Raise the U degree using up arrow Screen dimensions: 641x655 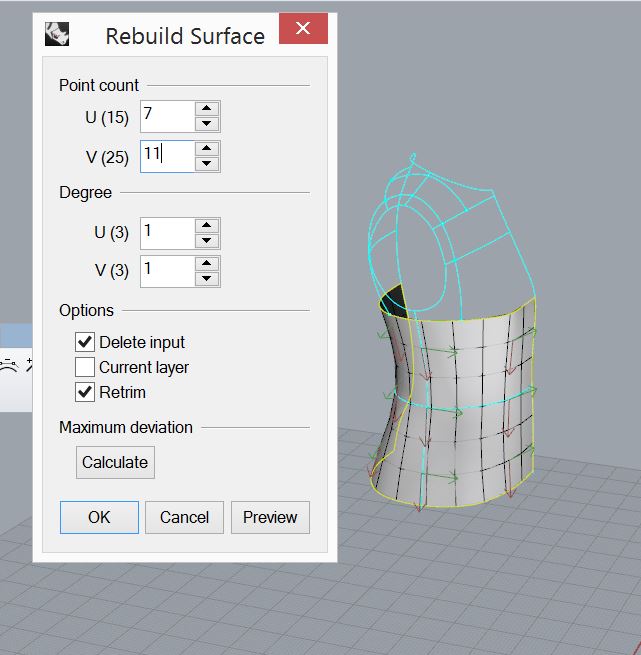[x=207, y=226]
